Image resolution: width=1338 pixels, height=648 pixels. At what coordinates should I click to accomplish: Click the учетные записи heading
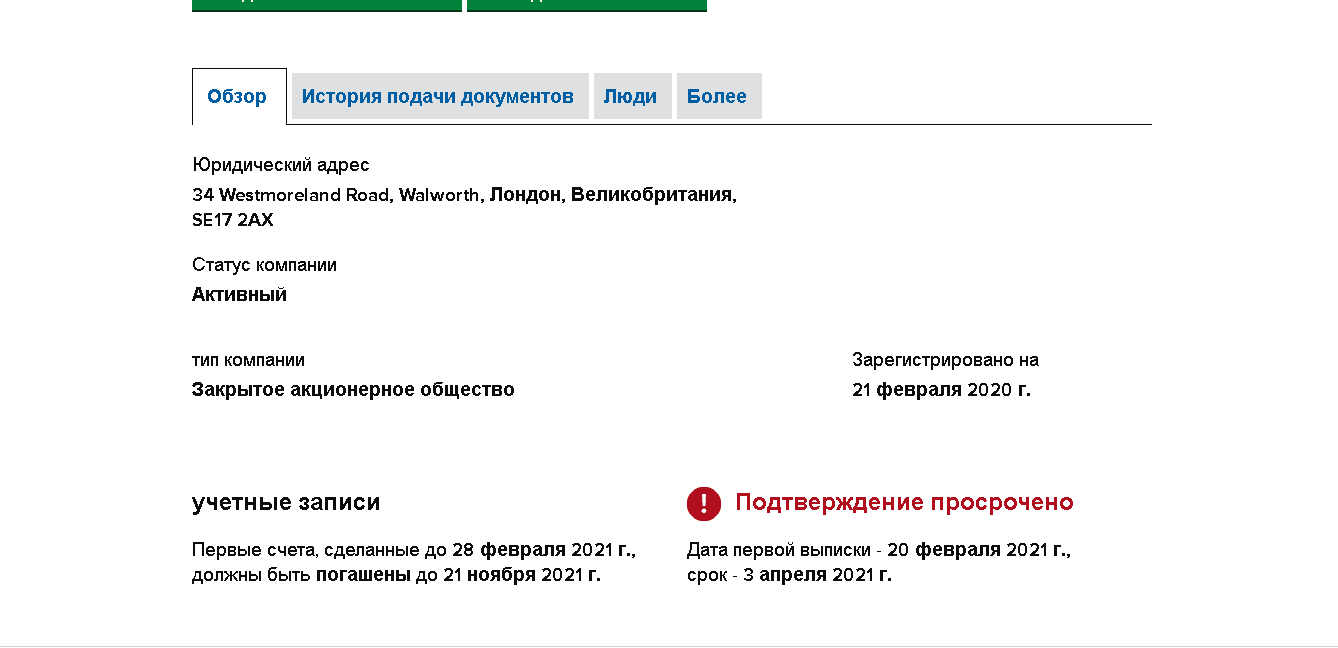[286, 503]
